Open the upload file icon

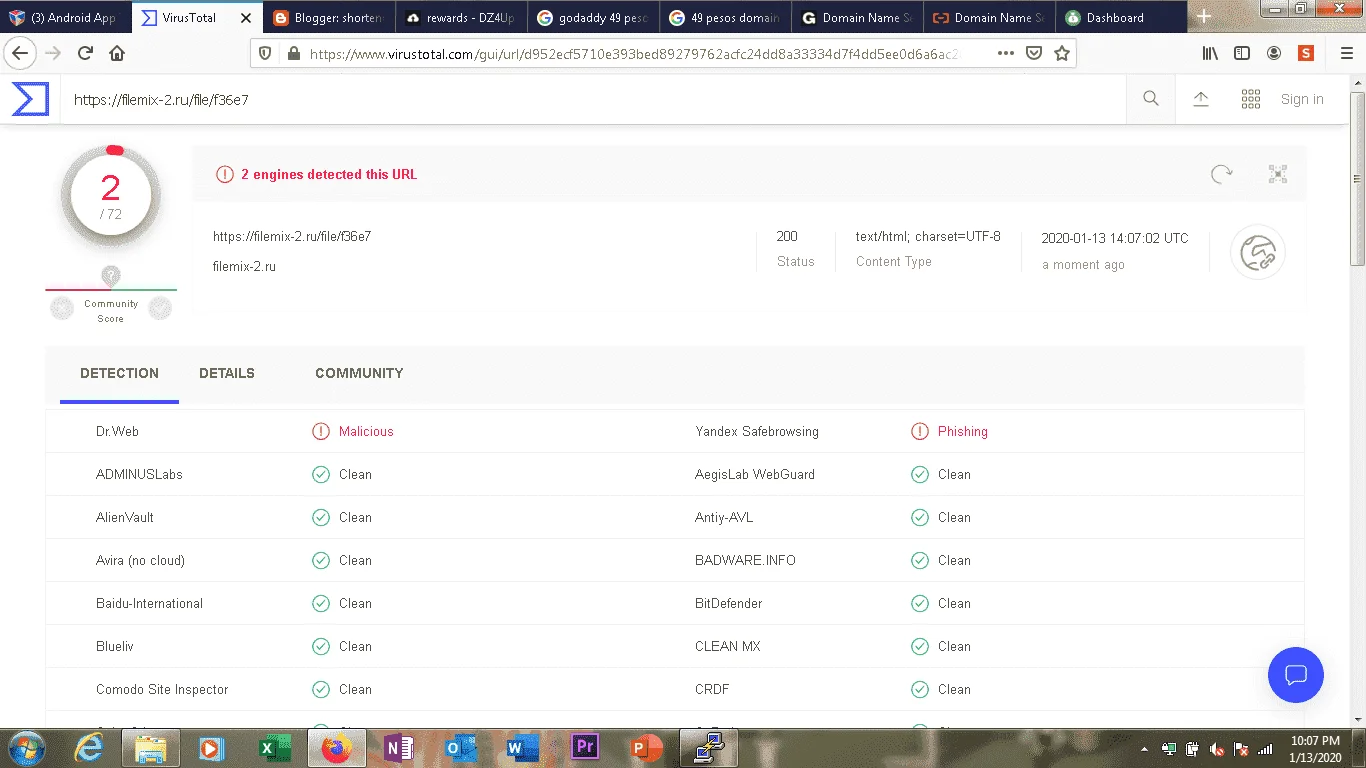(1201, 98)
